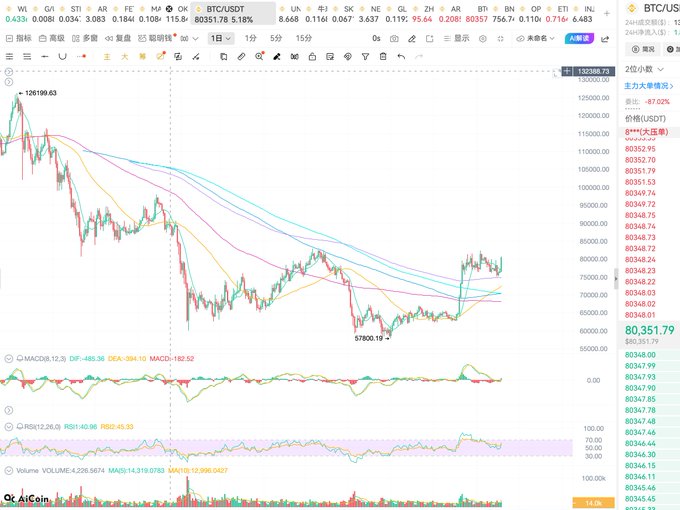Image resolution: width=680 pixels, height=510 pixels.
Task: Collapse the right side panel handle
Action: 616,279
